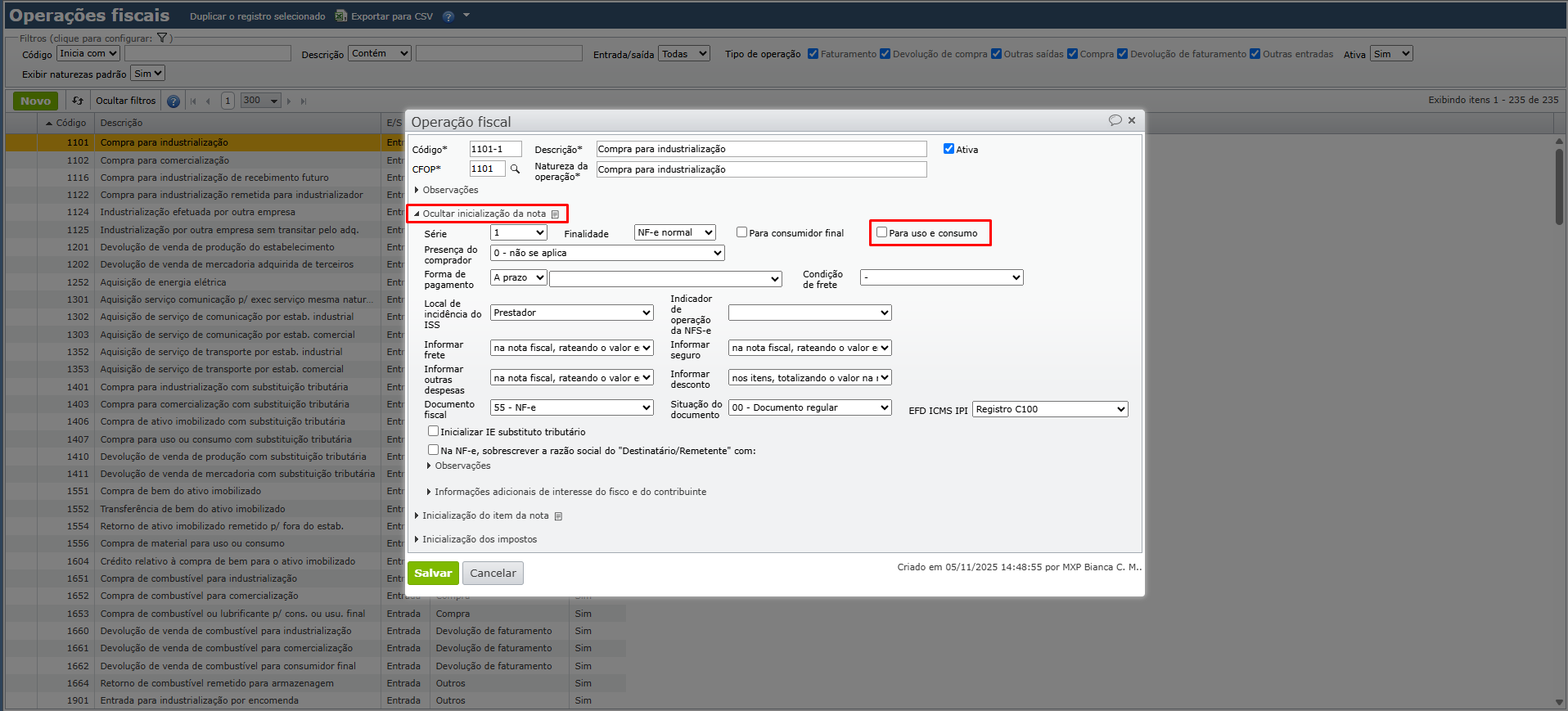Click the Cancelar button
1568x711 pixels.
point(493,573)
